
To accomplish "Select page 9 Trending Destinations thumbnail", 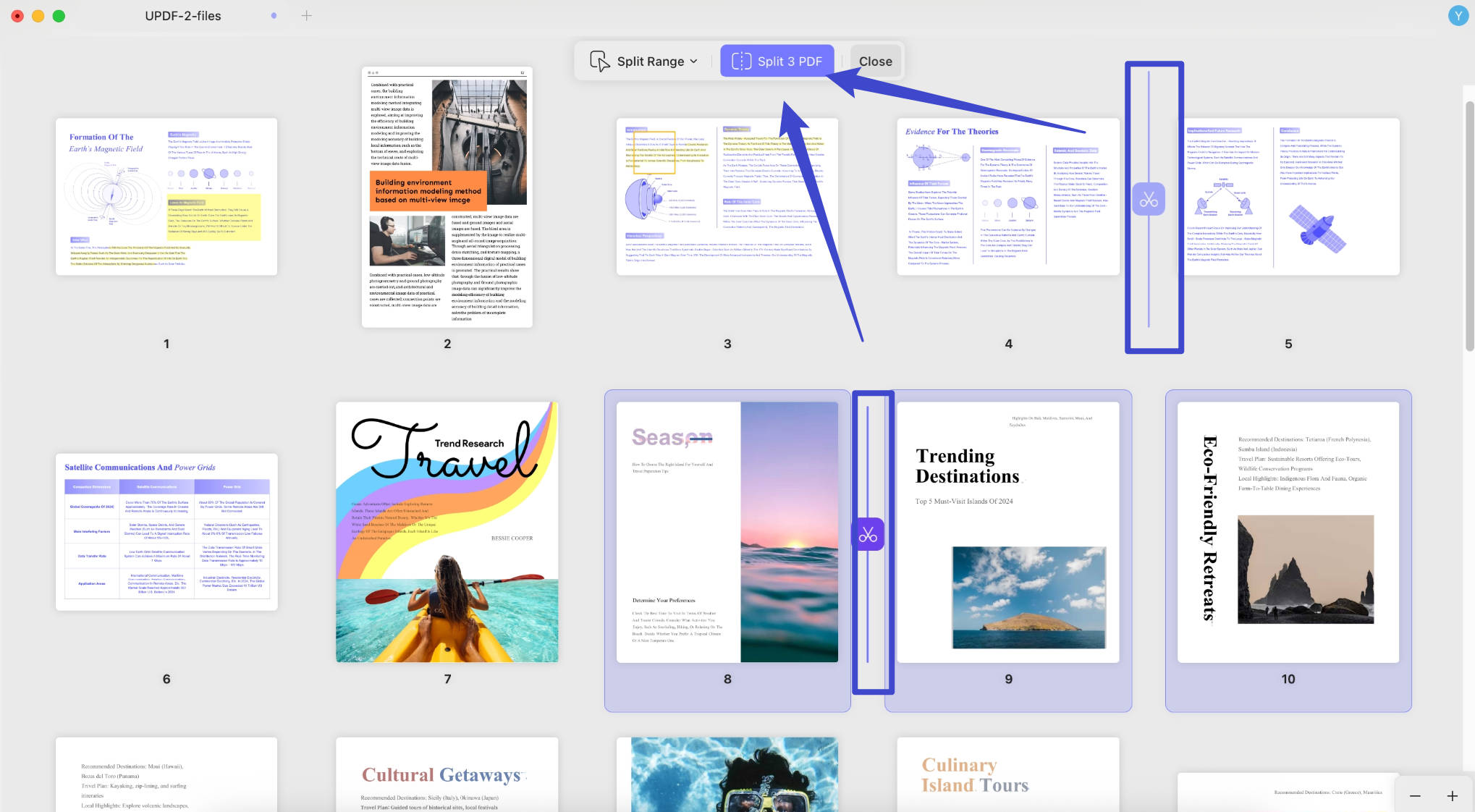I will [1008, 532].
